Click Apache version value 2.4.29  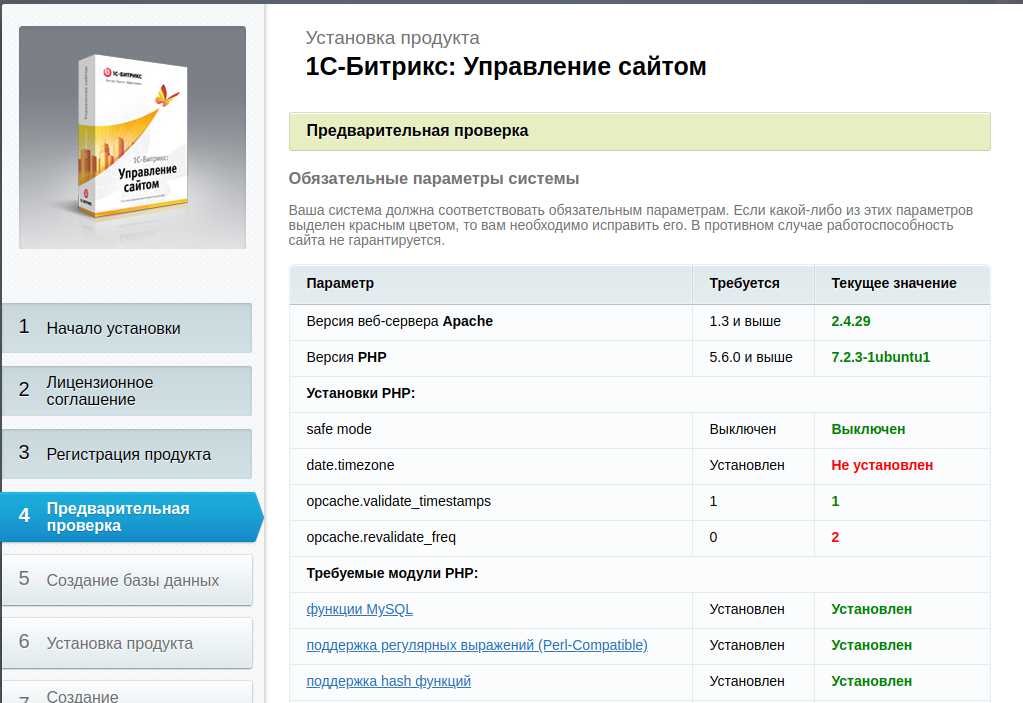850,322
